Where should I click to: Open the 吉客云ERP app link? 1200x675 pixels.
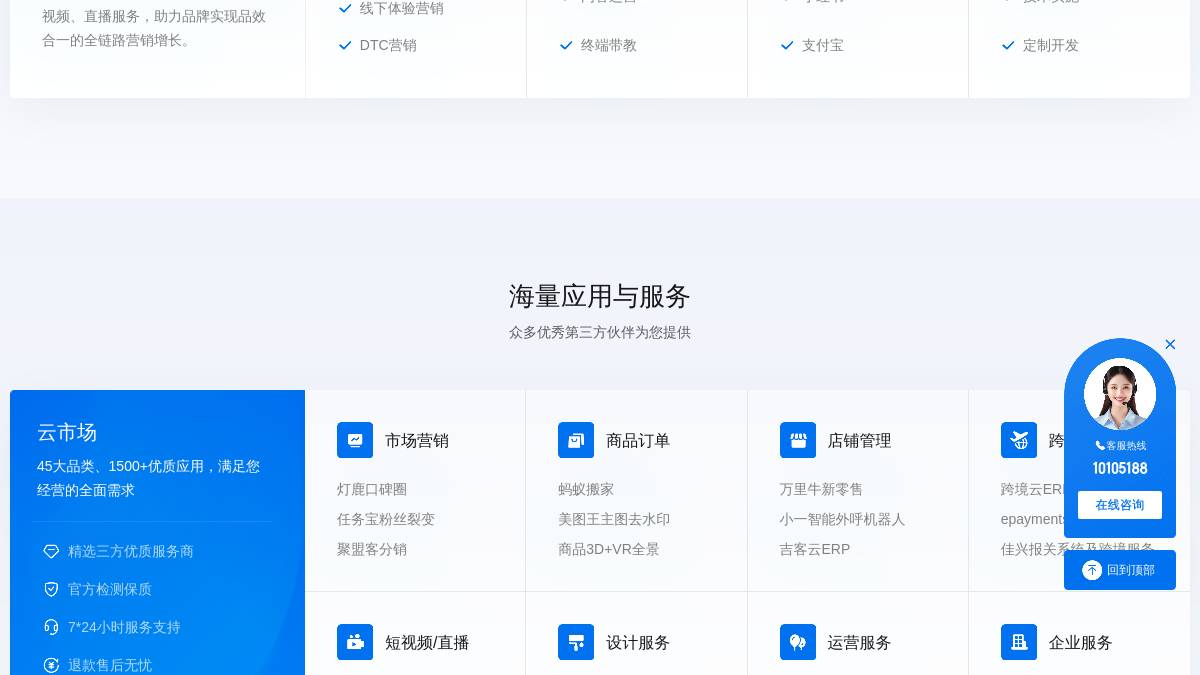[815, 549]
